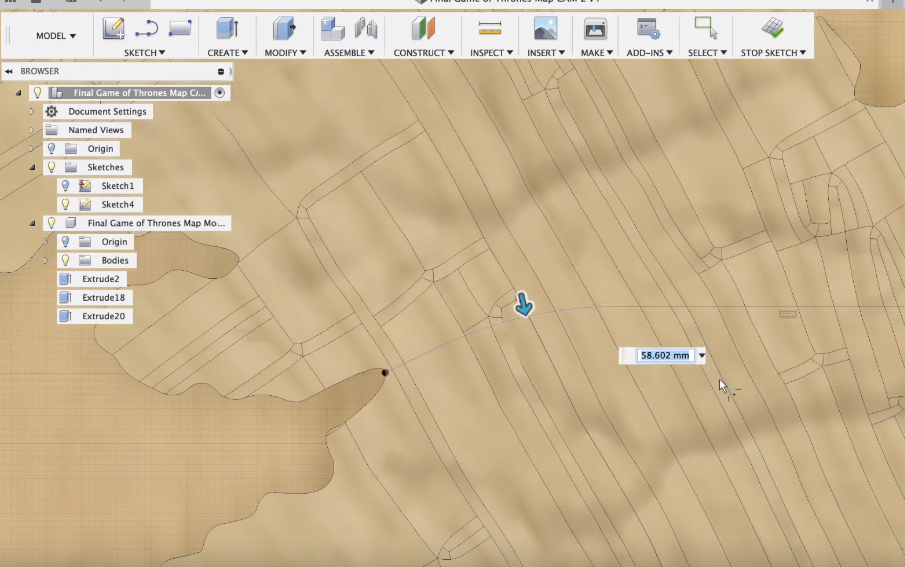The image size is (905, 567).
Task: Click the BROWSER panel title
Action: pyautogui.click(x=40, y=71)
